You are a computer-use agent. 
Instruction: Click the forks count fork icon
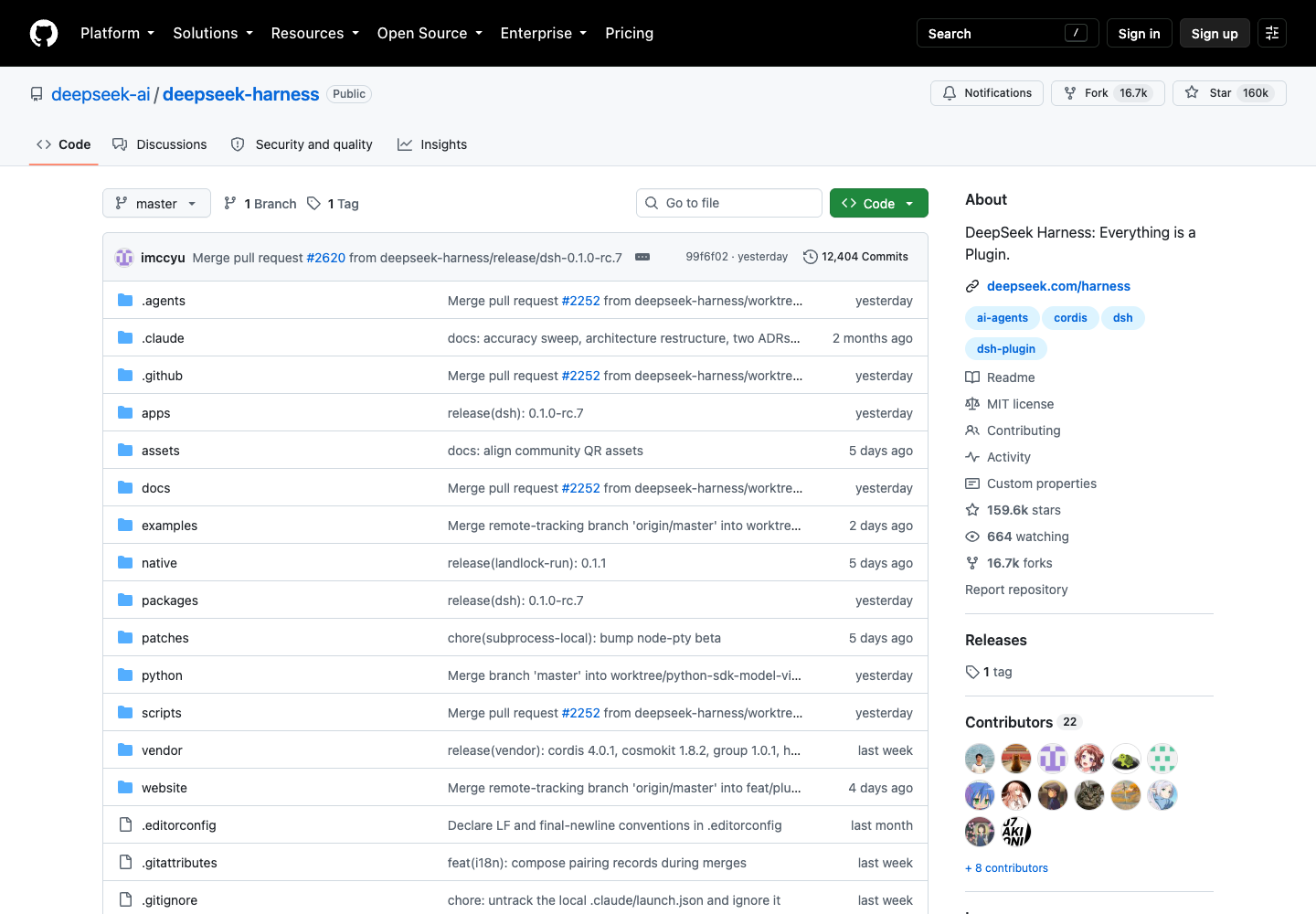[972, 563]
